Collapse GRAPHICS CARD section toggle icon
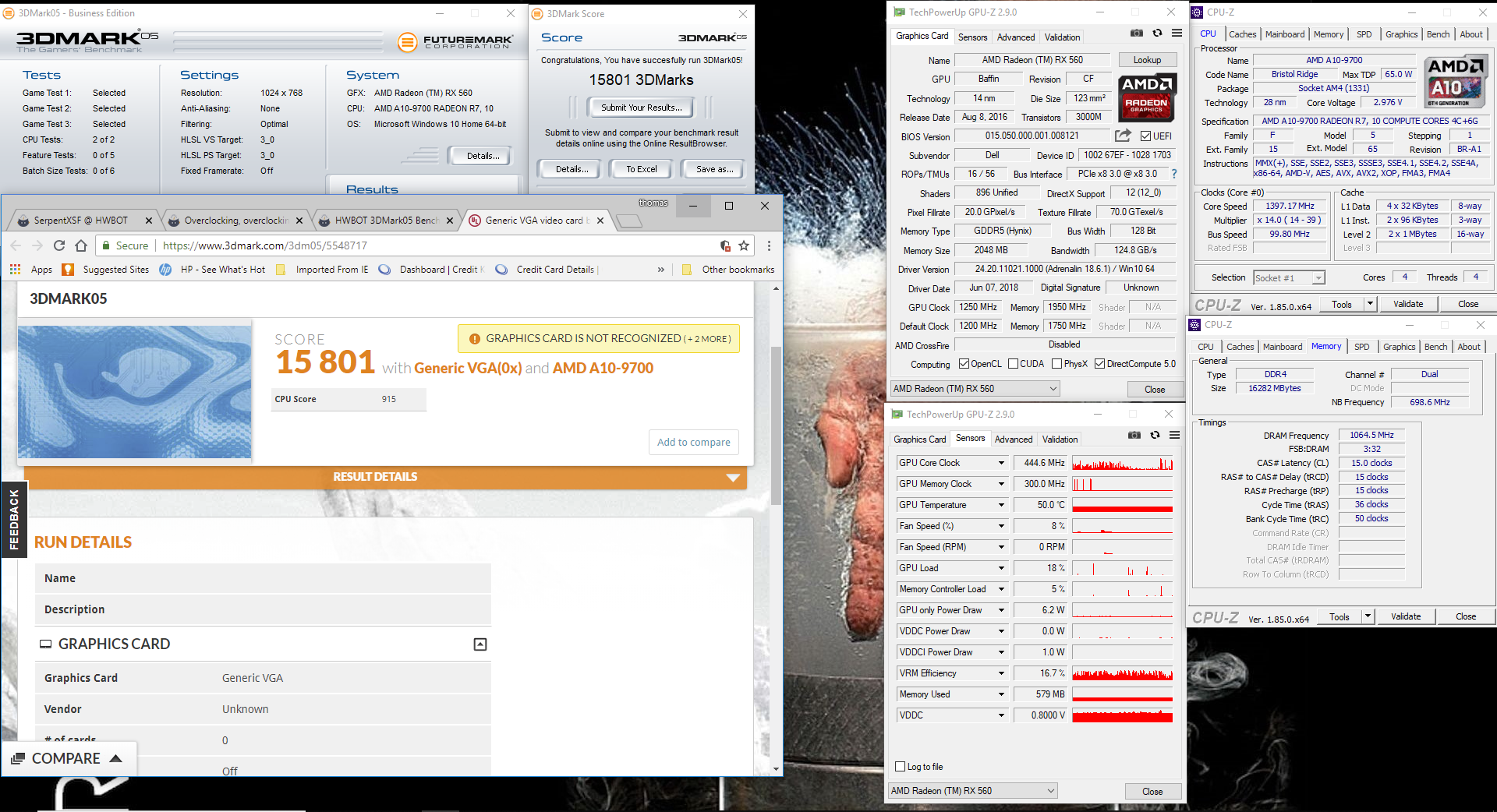The width and height of the screenshot is (1497, 812). [480, 644]
